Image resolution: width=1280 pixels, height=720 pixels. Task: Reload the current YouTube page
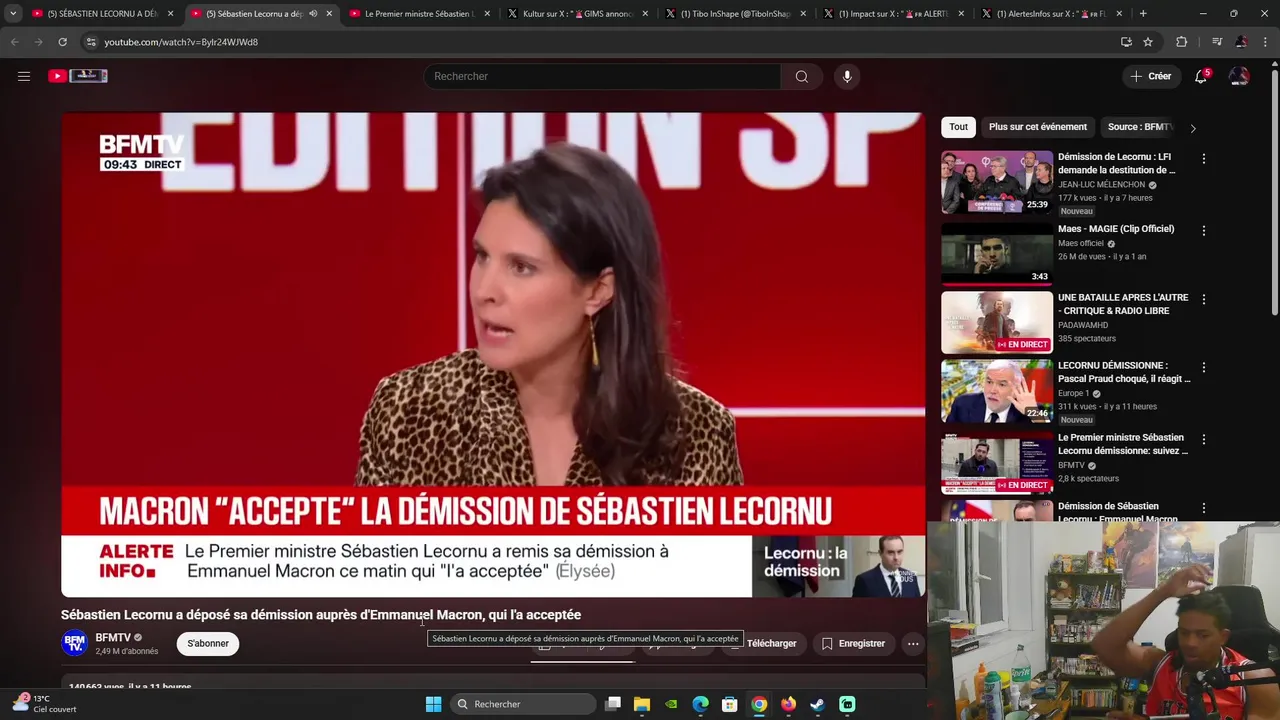(x=62, y=42)
